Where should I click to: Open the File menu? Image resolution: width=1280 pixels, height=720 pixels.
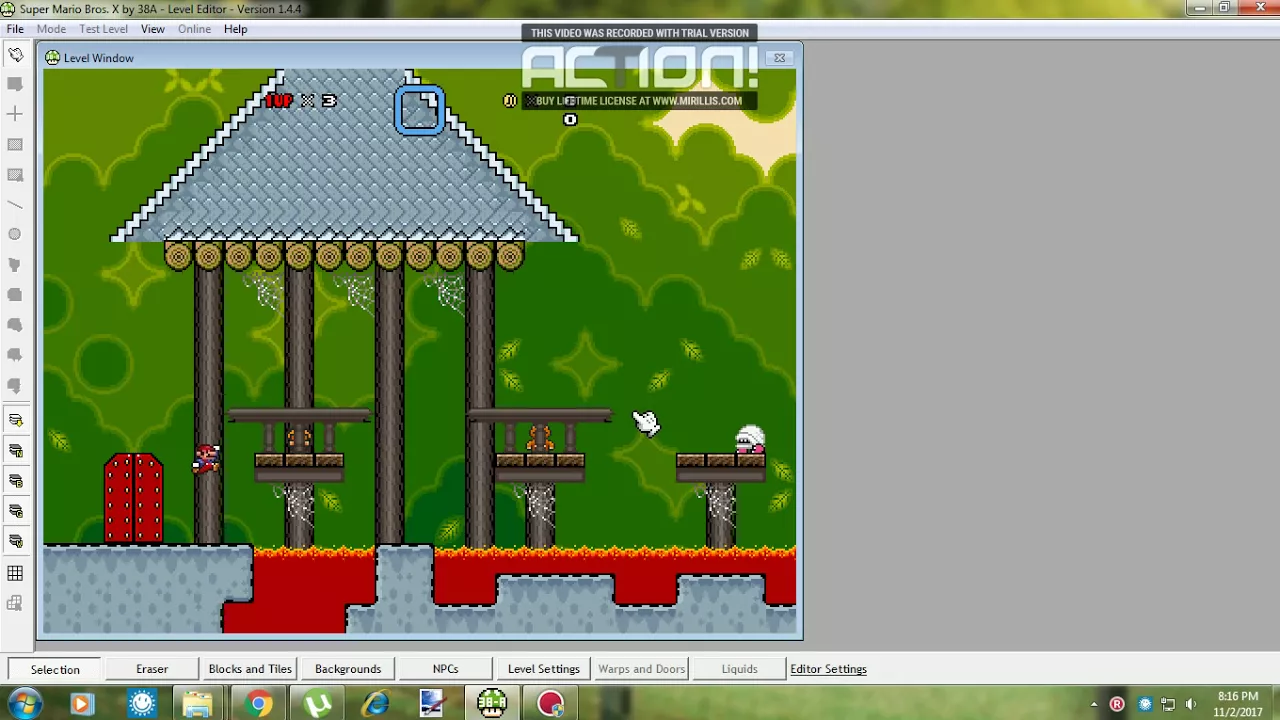15,29
